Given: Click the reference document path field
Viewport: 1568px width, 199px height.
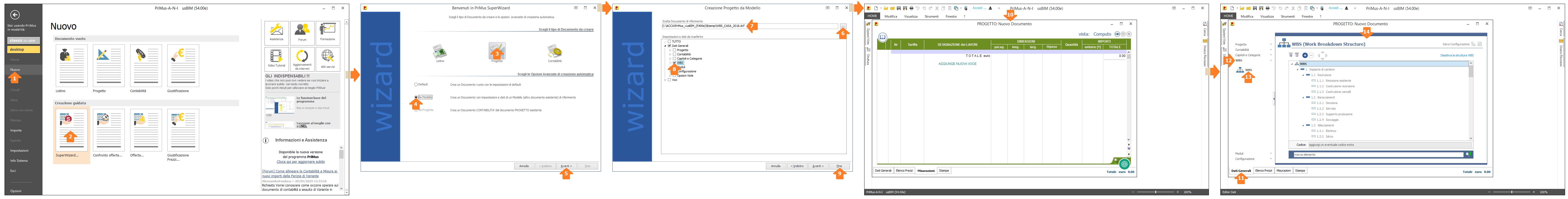Looking at the screenshot, I should point(750,26).
